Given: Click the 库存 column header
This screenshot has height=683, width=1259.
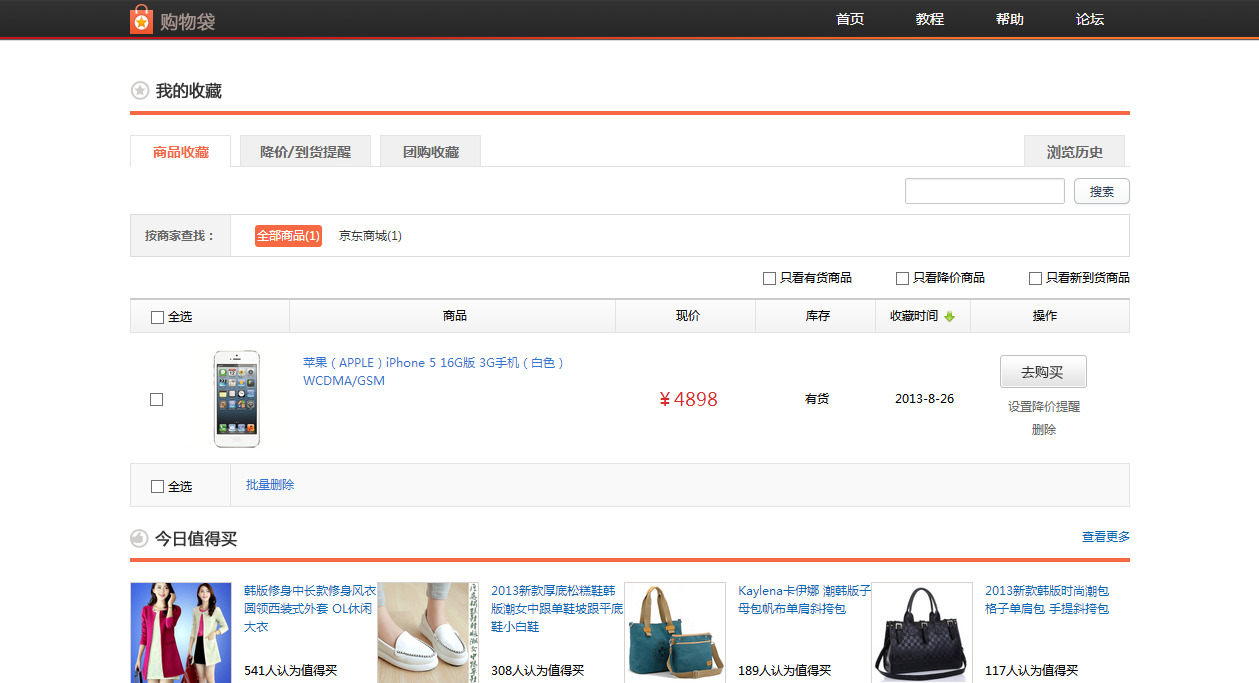Looking at the screenshot, I should [818, 316].
